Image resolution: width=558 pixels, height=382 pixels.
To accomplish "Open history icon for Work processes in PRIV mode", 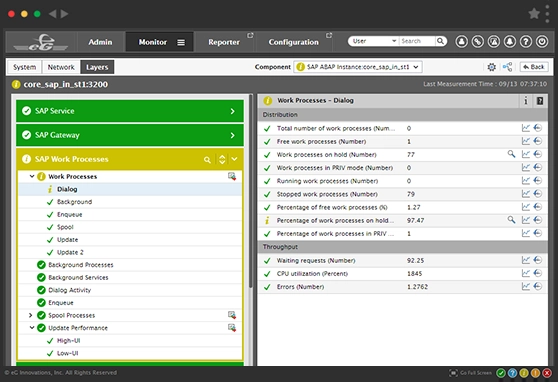I will click(538, 167).
